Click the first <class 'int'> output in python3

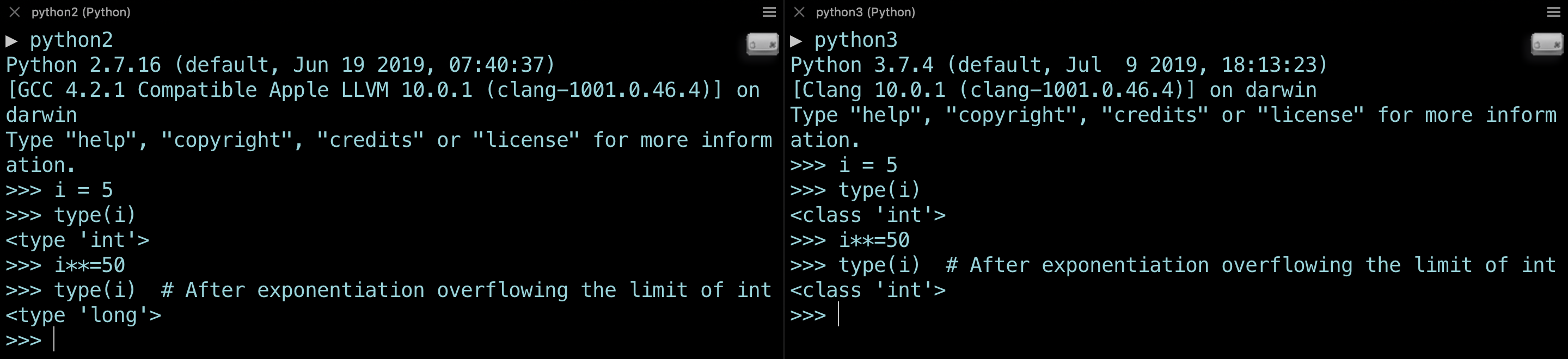click(867, 215)
